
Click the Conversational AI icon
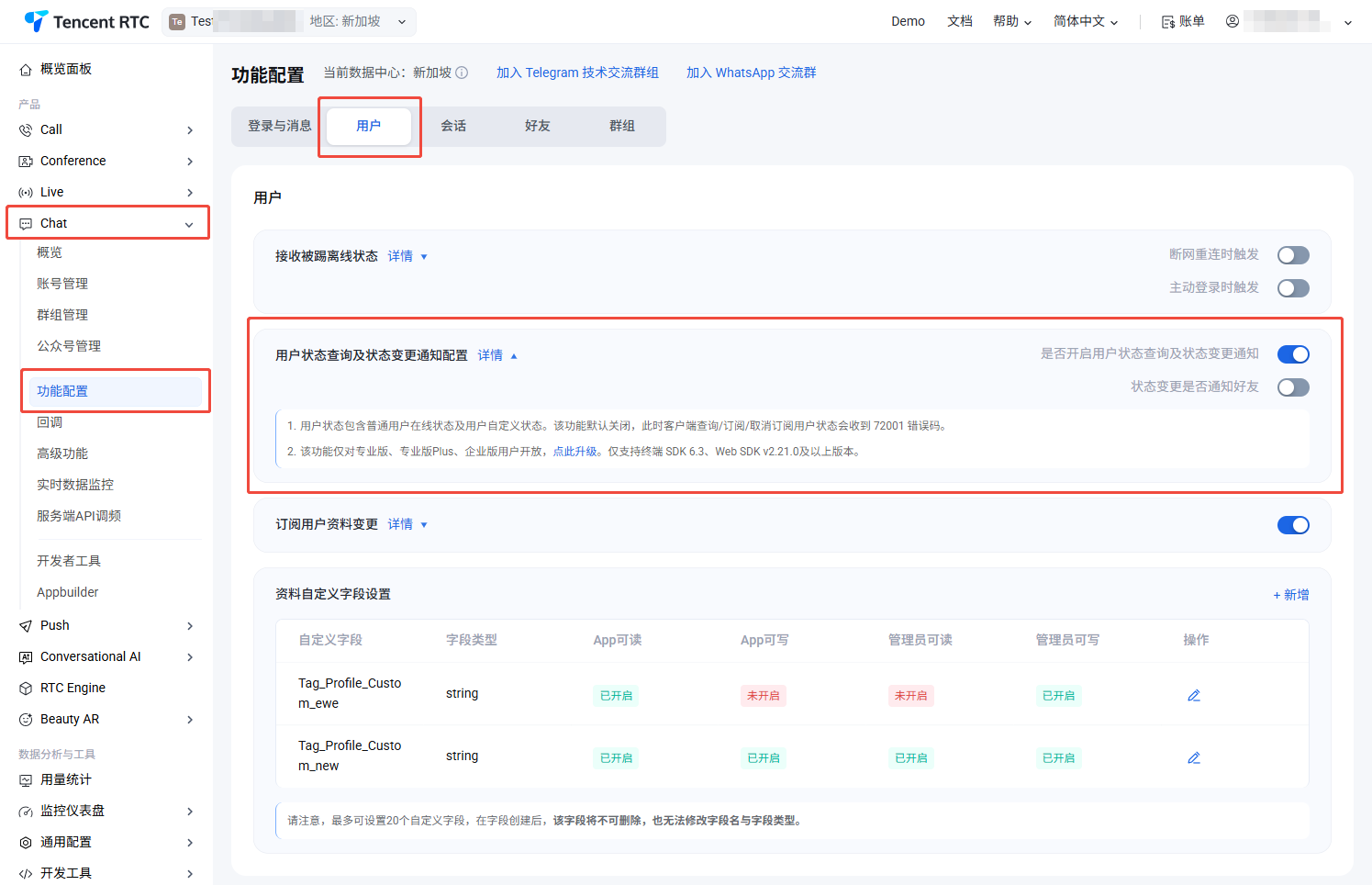[x=26, y=657]
